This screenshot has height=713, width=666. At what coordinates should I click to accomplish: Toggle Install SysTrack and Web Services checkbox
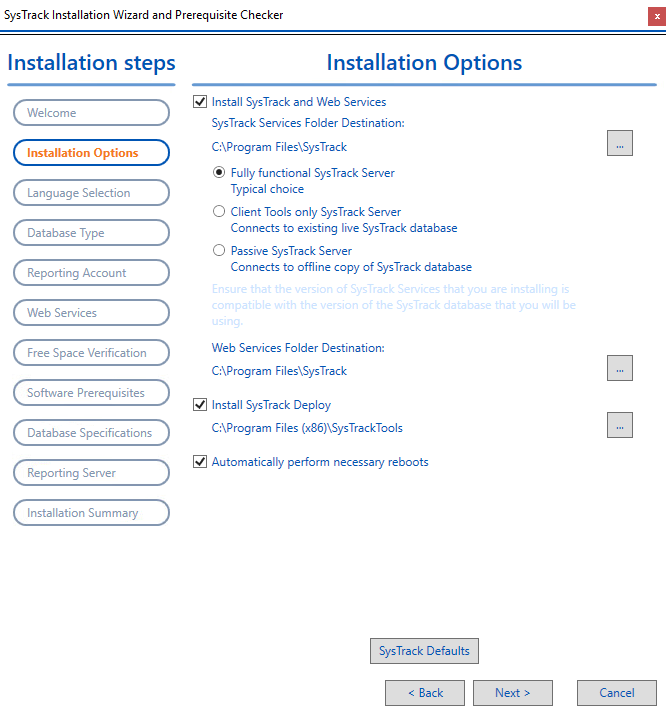200,102
